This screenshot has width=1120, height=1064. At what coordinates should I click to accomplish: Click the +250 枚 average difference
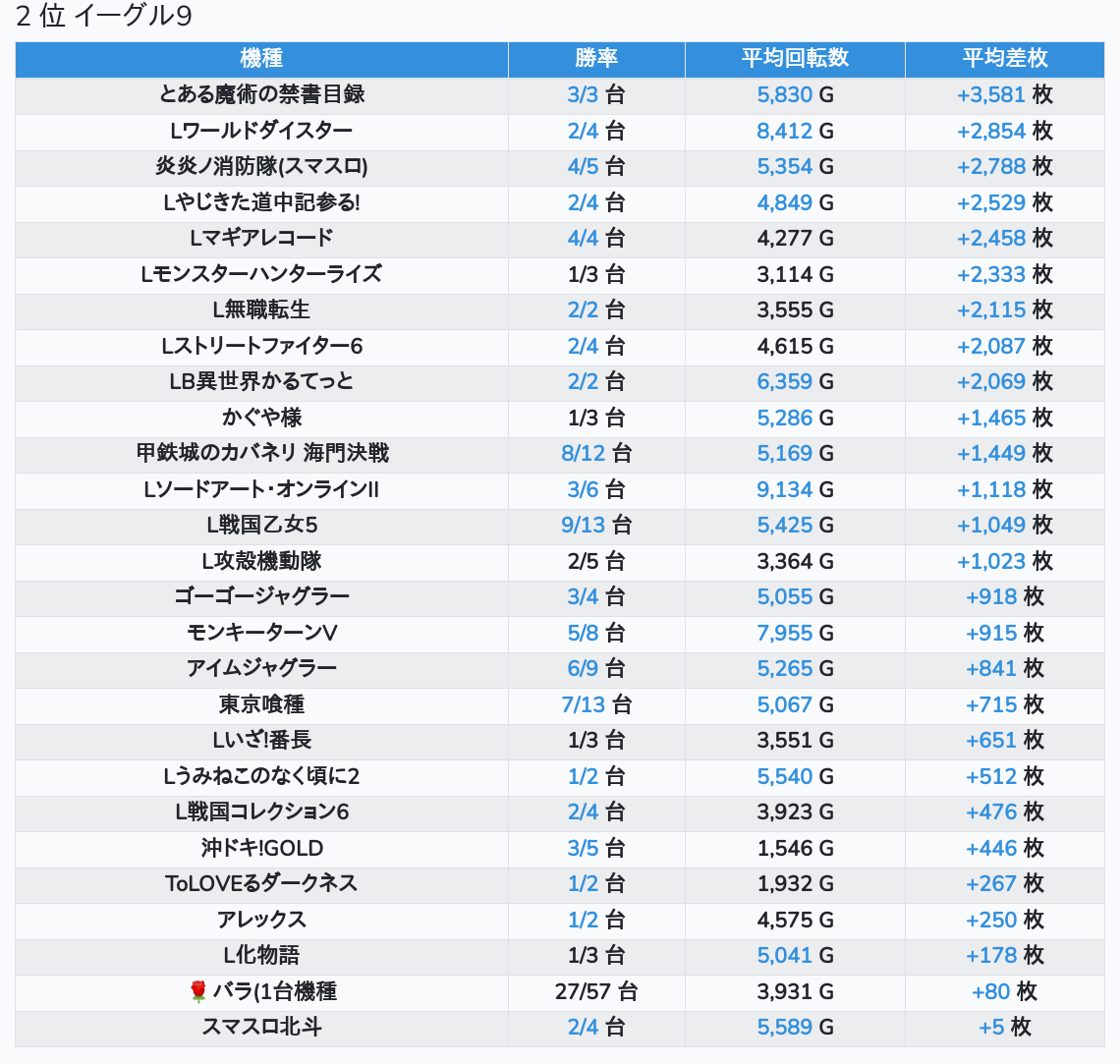point(1005,921)
